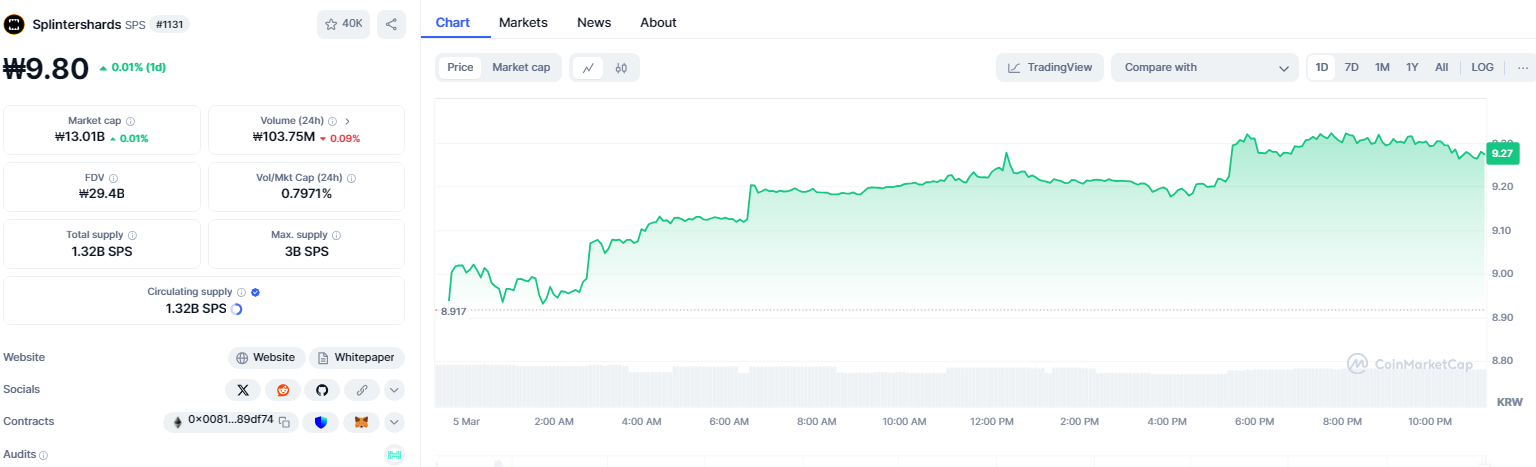
Task: Open the chart more options ellipsis
Action: 1522,67
